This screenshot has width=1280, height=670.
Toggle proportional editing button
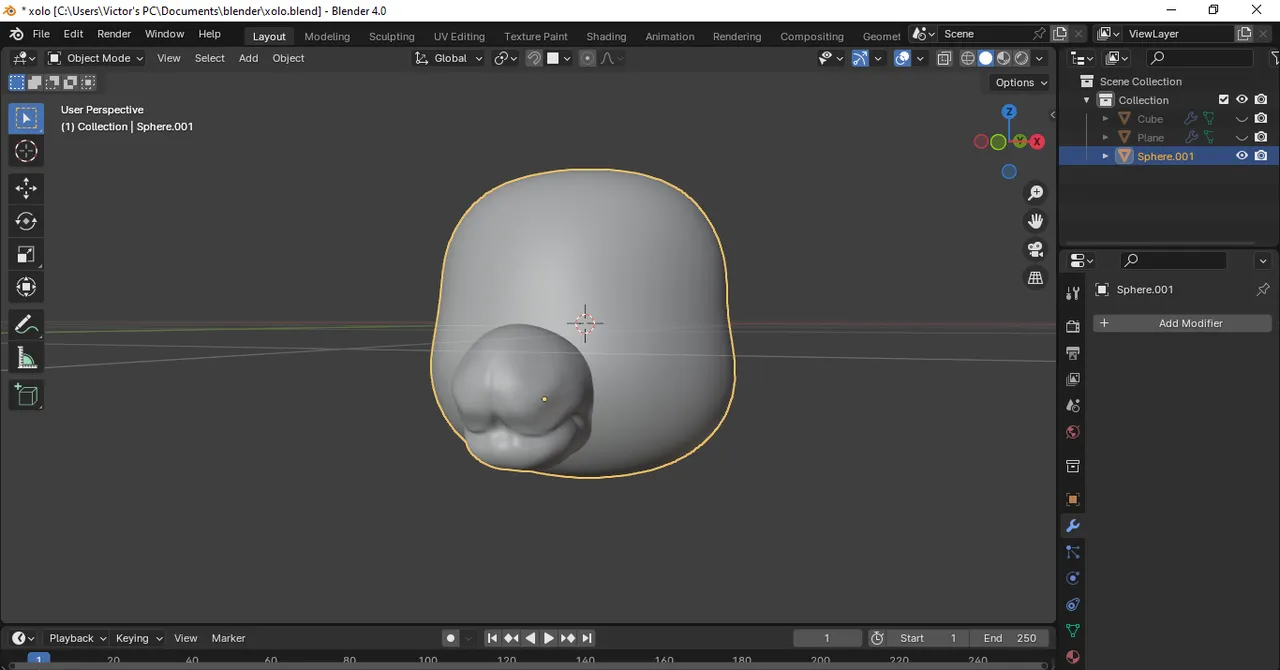coord(587,58)
